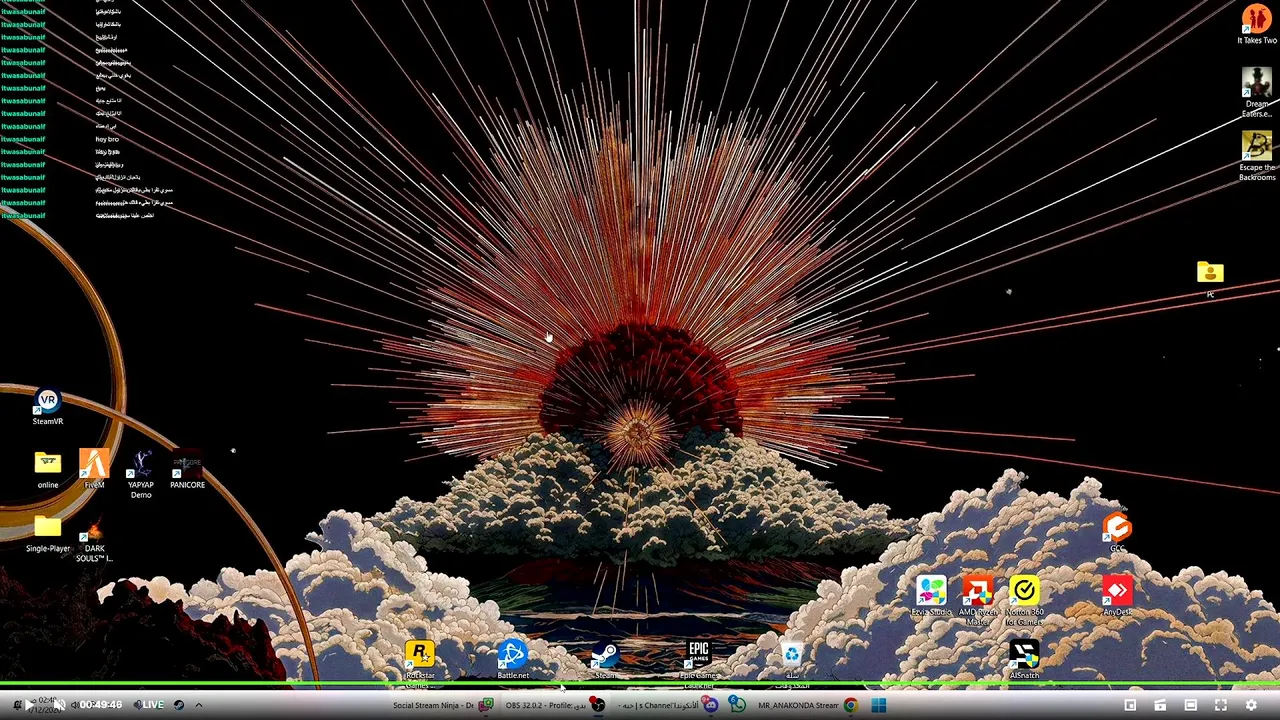This screenshot has width=1280, height=720.
Task: Open the AMD Ryzen Master shortcut
Action: 977,600
